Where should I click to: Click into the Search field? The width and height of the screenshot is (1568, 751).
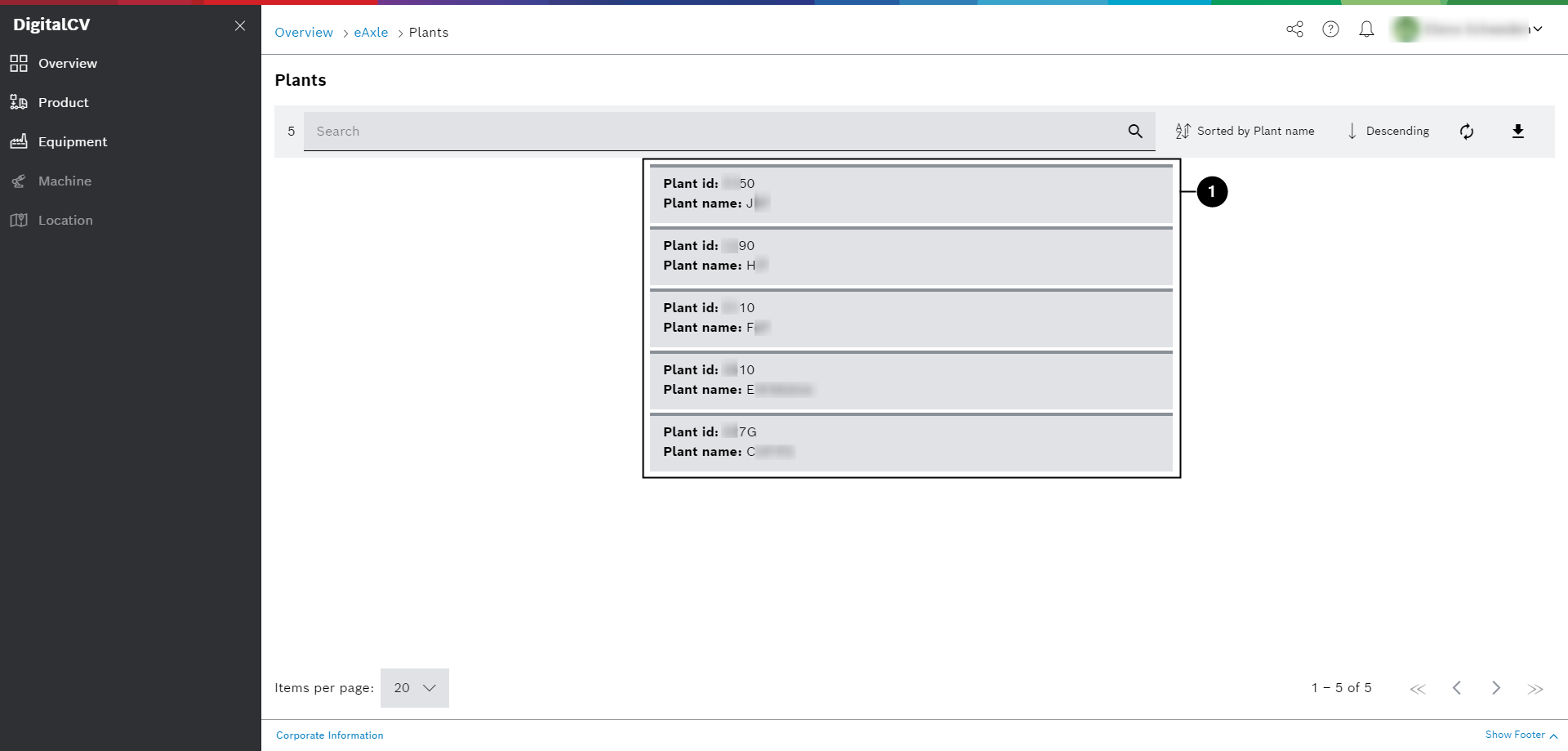tap(710, 132)
